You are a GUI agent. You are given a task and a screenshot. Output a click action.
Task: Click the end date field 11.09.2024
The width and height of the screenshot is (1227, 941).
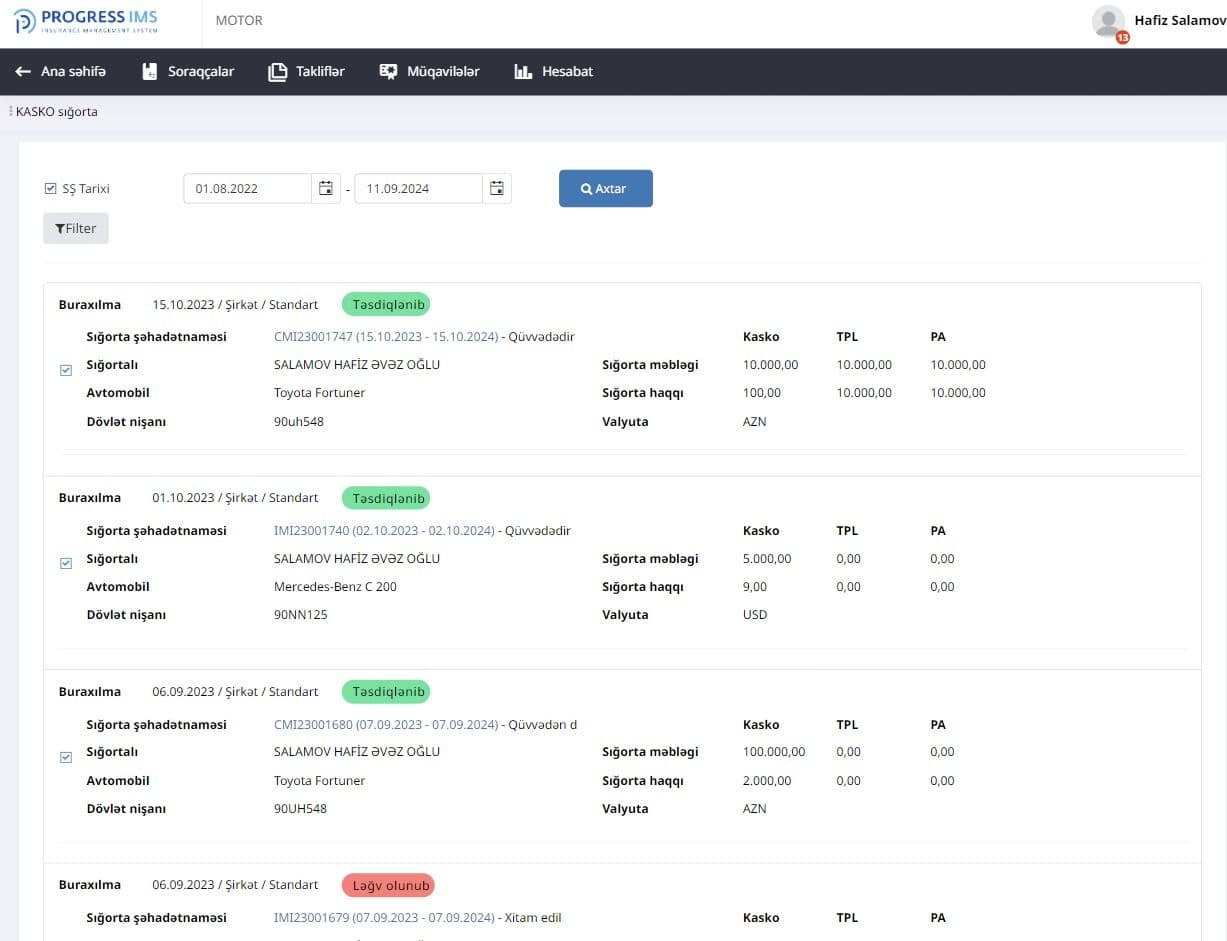point(419,188)
